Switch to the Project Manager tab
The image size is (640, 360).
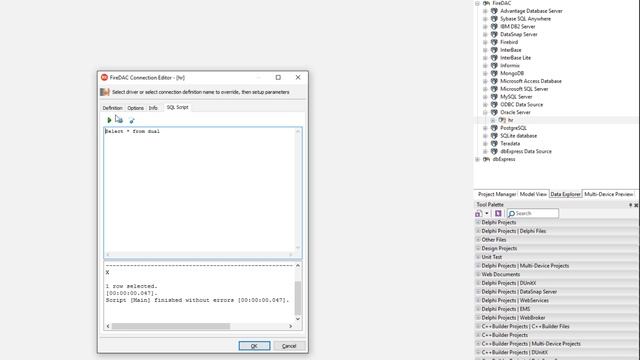497,194
